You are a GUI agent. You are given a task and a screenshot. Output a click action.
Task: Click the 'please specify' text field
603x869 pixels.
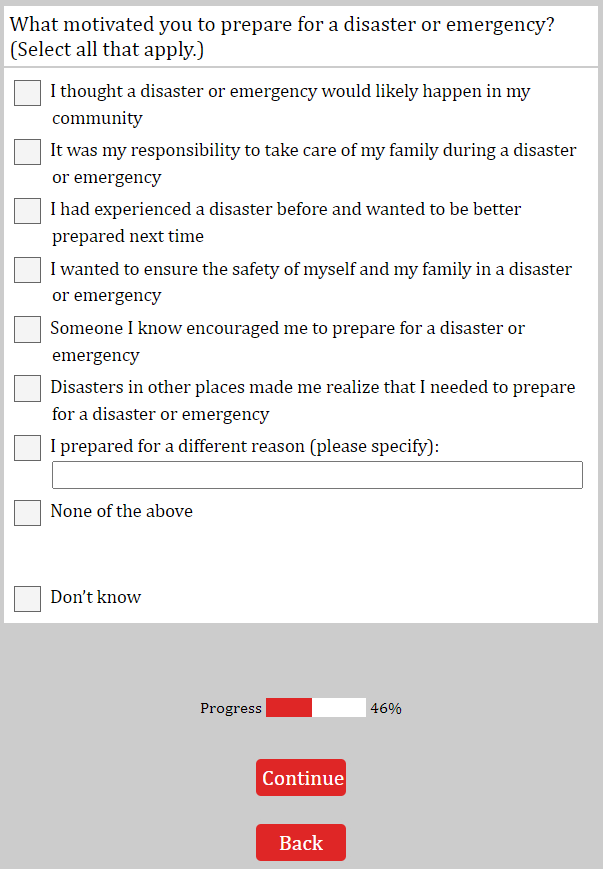click(317, 475)
